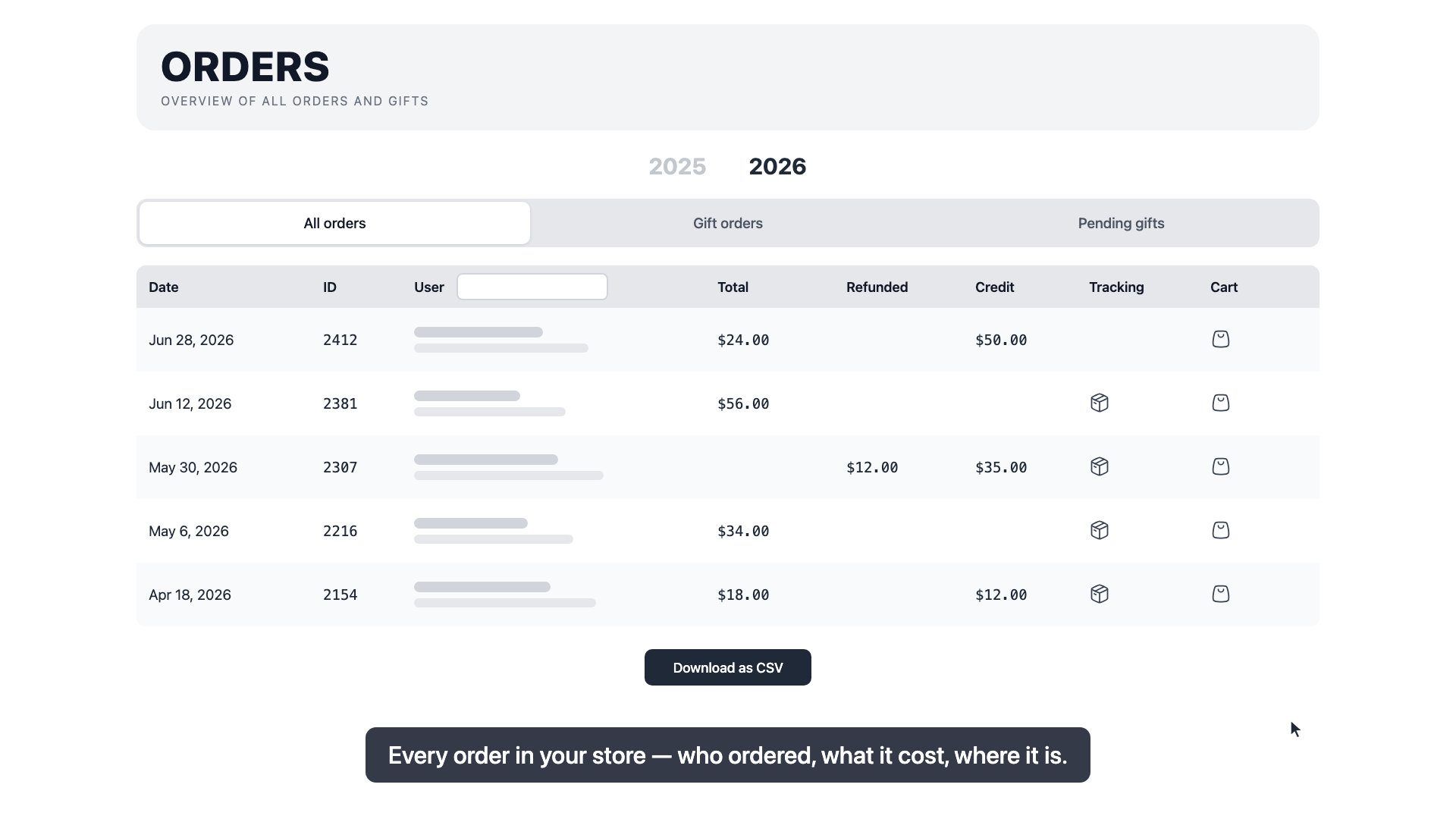Viewport: 1456px width, 819px height.
Task: Open cart icon for order 2412
Action: (x=1220, y=339)
